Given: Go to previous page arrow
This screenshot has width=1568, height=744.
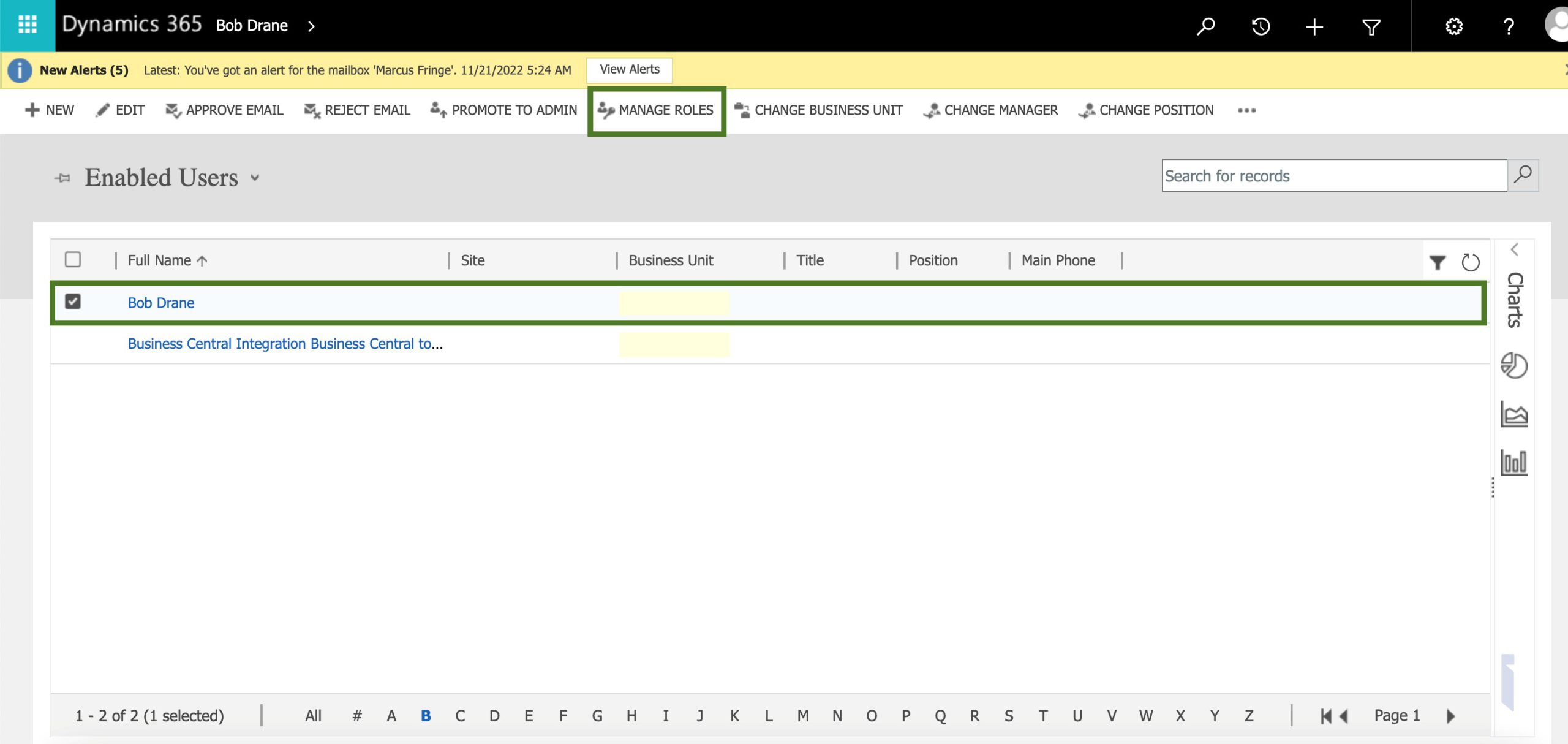Looking at the screenshot, I should (x=1344, y=716).
